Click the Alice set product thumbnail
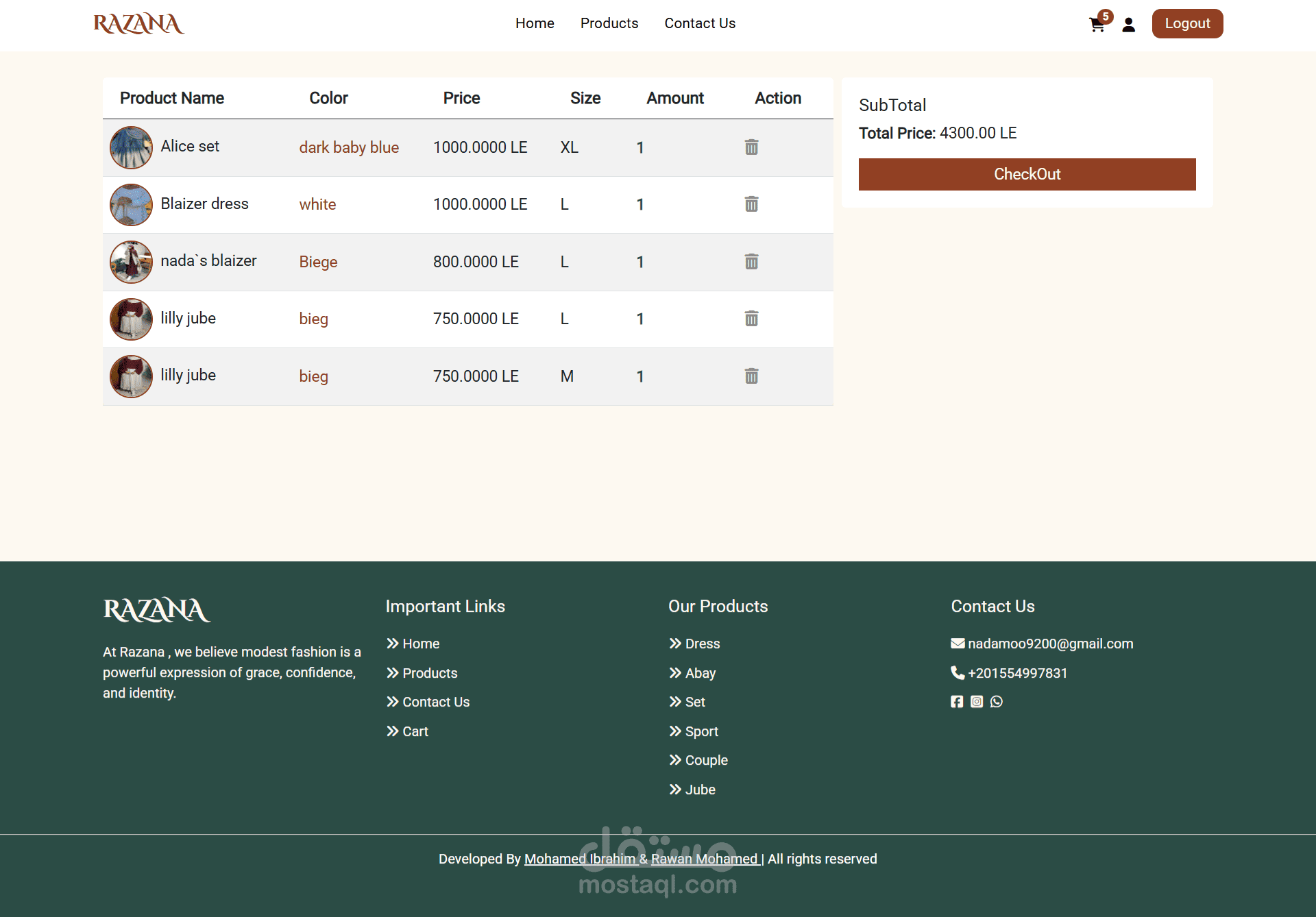 tap(132, 147)
